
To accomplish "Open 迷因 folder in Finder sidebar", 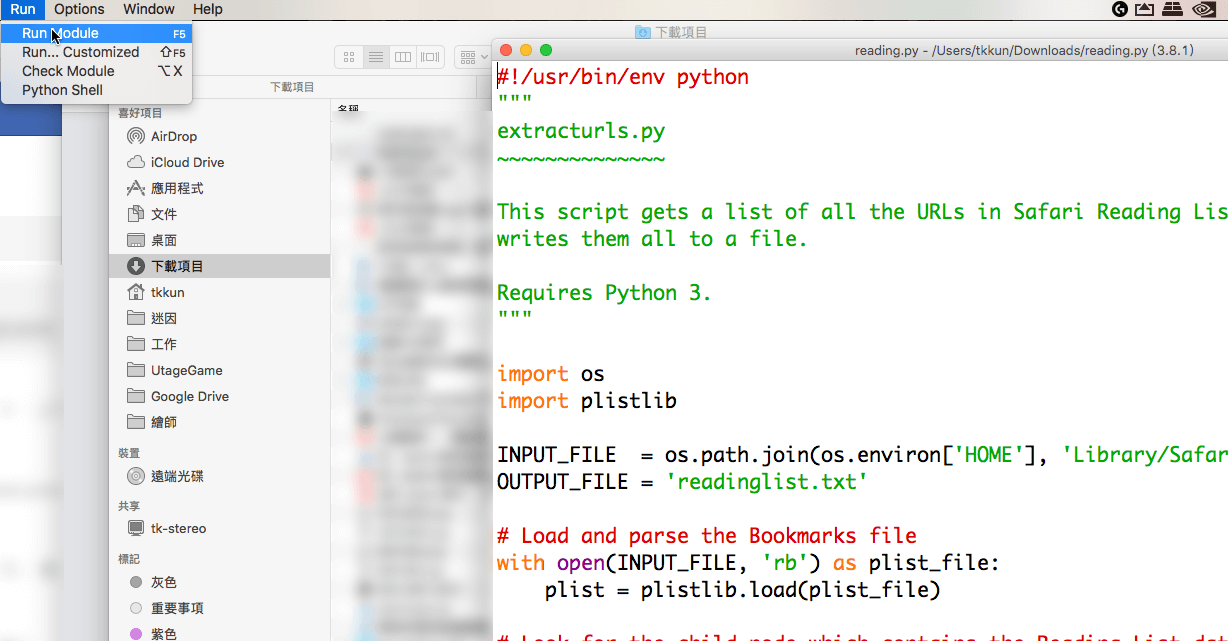I will [219, 318].
